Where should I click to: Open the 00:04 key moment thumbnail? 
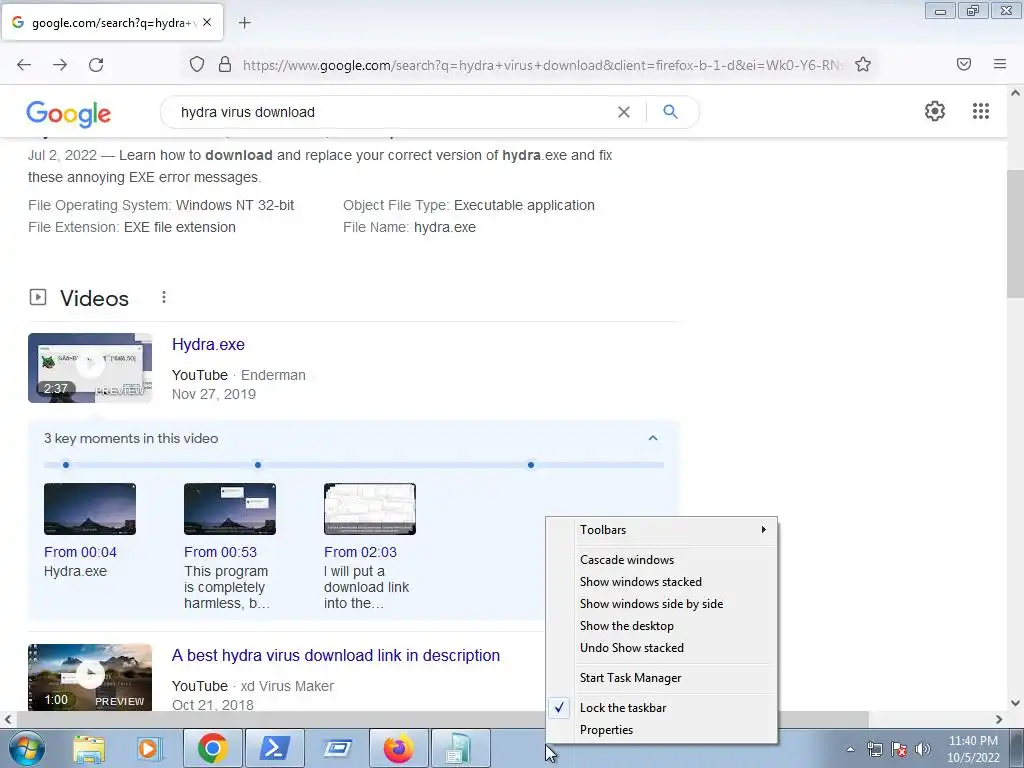pyautogui.click(x=90, y=509)
